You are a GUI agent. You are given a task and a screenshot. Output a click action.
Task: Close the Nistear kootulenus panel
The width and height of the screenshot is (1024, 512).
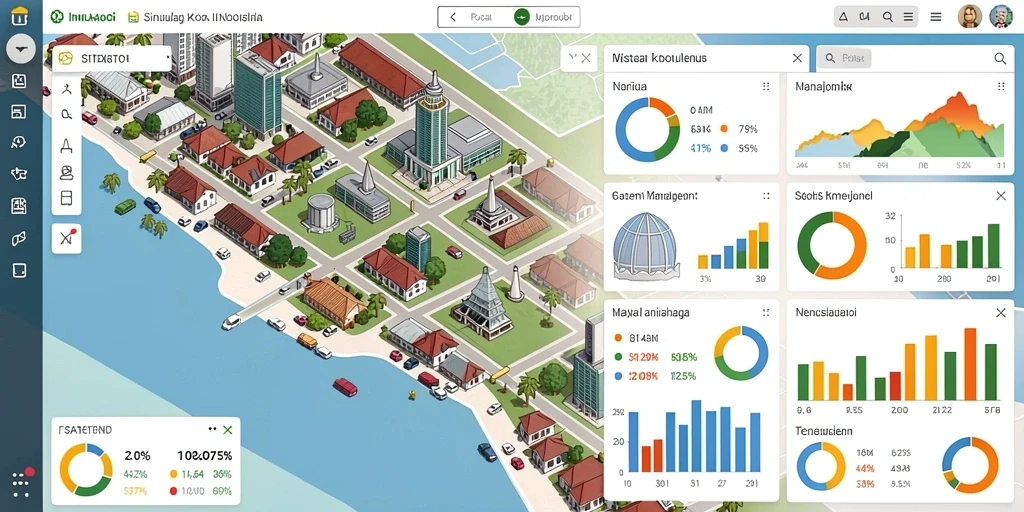(797, 58)
